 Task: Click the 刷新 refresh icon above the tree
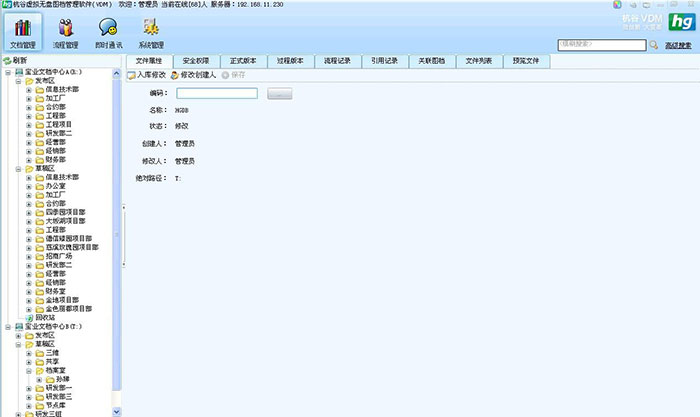(x=8, y=60)
